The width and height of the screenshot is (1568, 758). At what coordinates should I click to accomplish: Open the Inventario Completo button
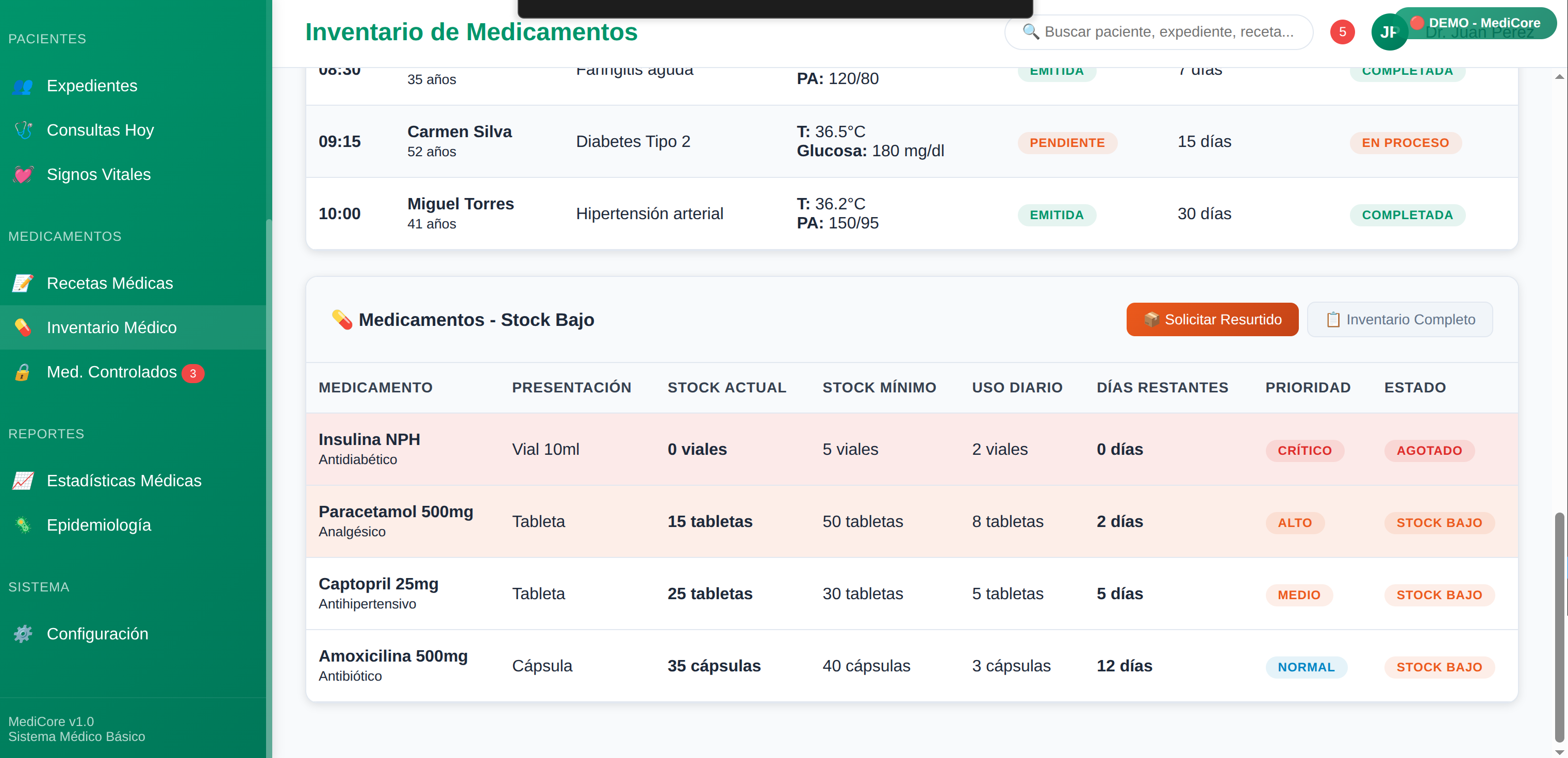[x=1399, y=320]
